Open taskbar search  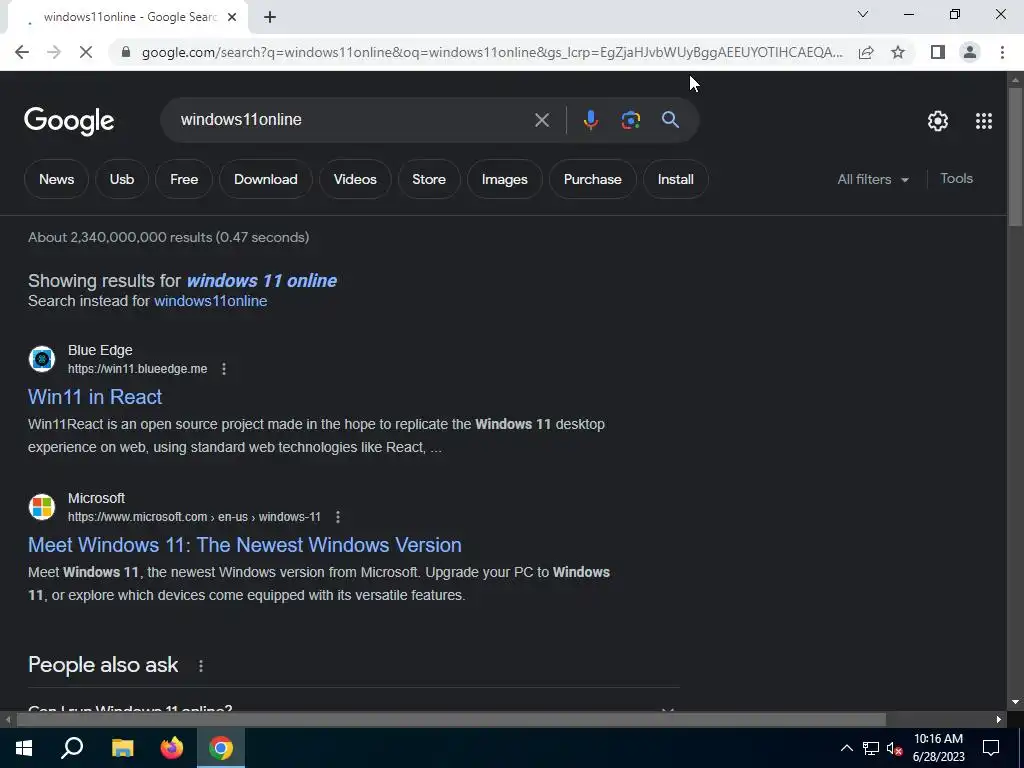(x=72, y=748)
